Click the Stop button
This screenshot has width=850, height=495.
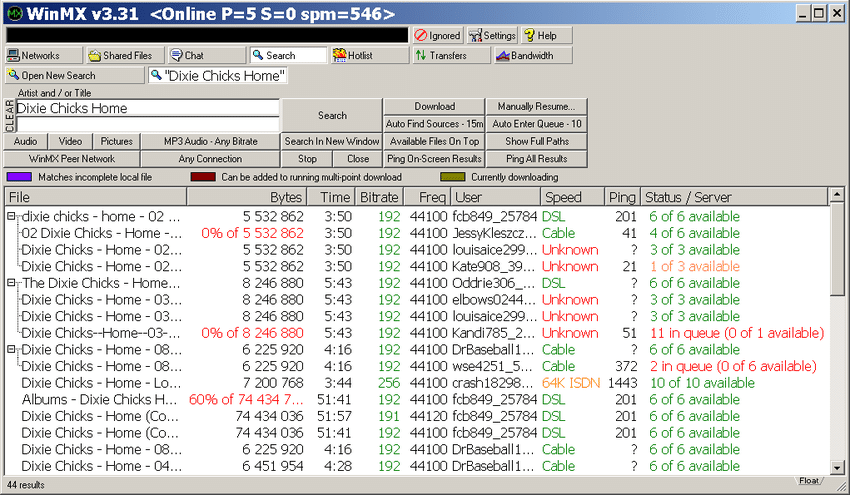[x=307, y=159]
